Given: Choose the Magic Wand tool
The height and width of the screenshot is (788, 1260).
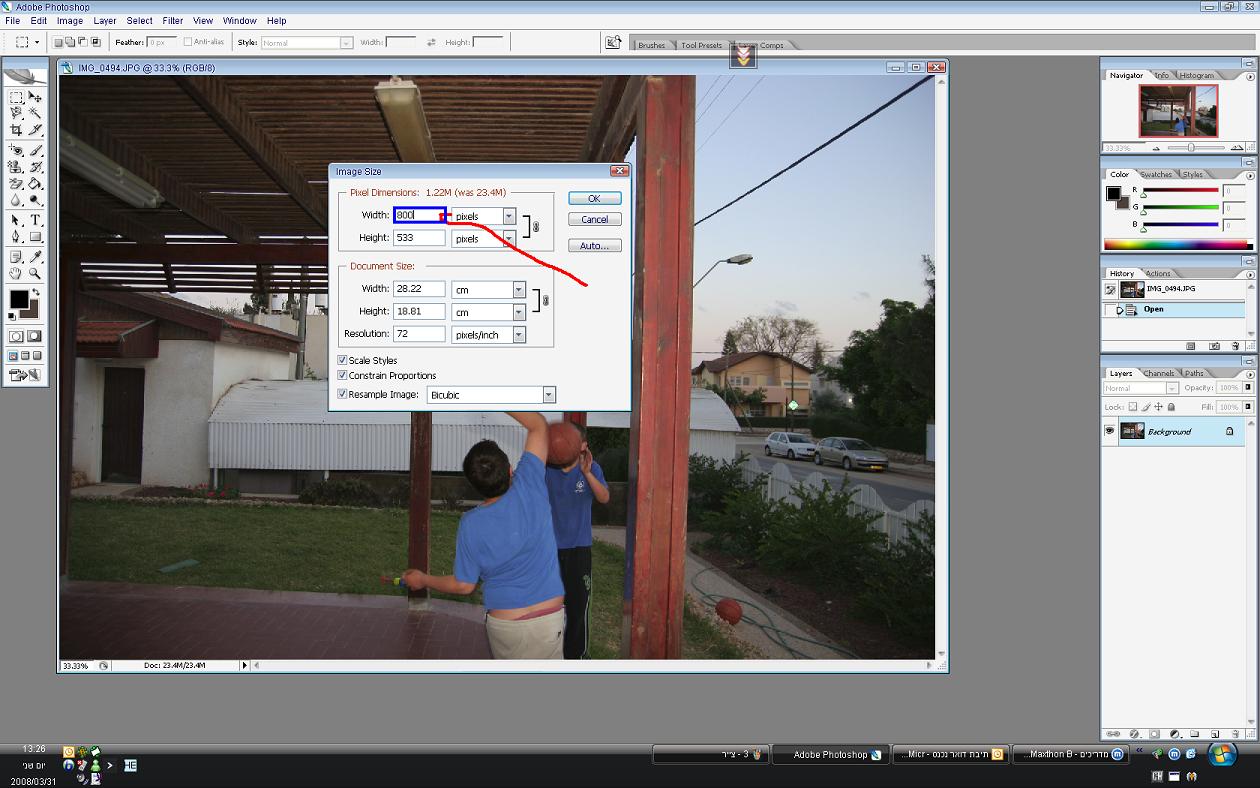Looking at the screenshot, I should (35, 113).
